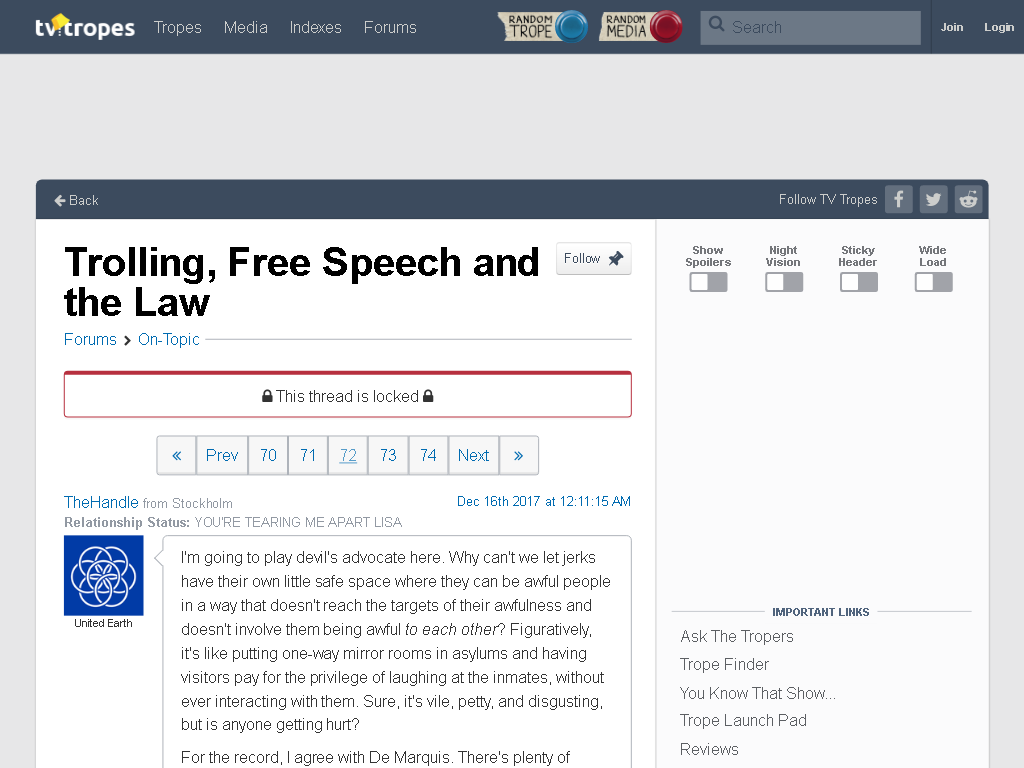Image resolution: width=1024 pixels, height=768 pixels.
Task: Open TV Tropes Twitter page icon
Action: [933, 199]
